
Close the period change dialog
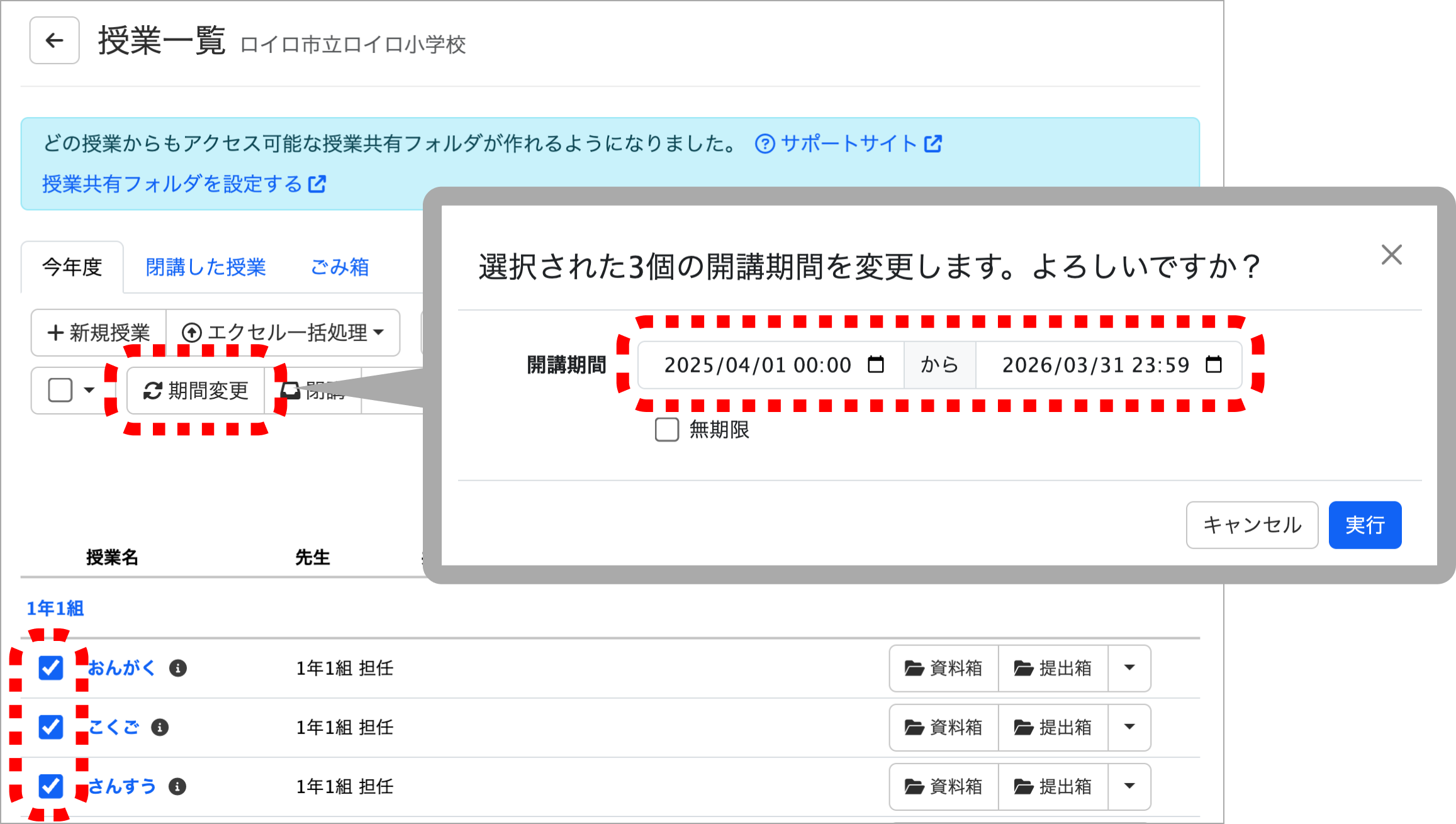click(x=1391, y=255)
